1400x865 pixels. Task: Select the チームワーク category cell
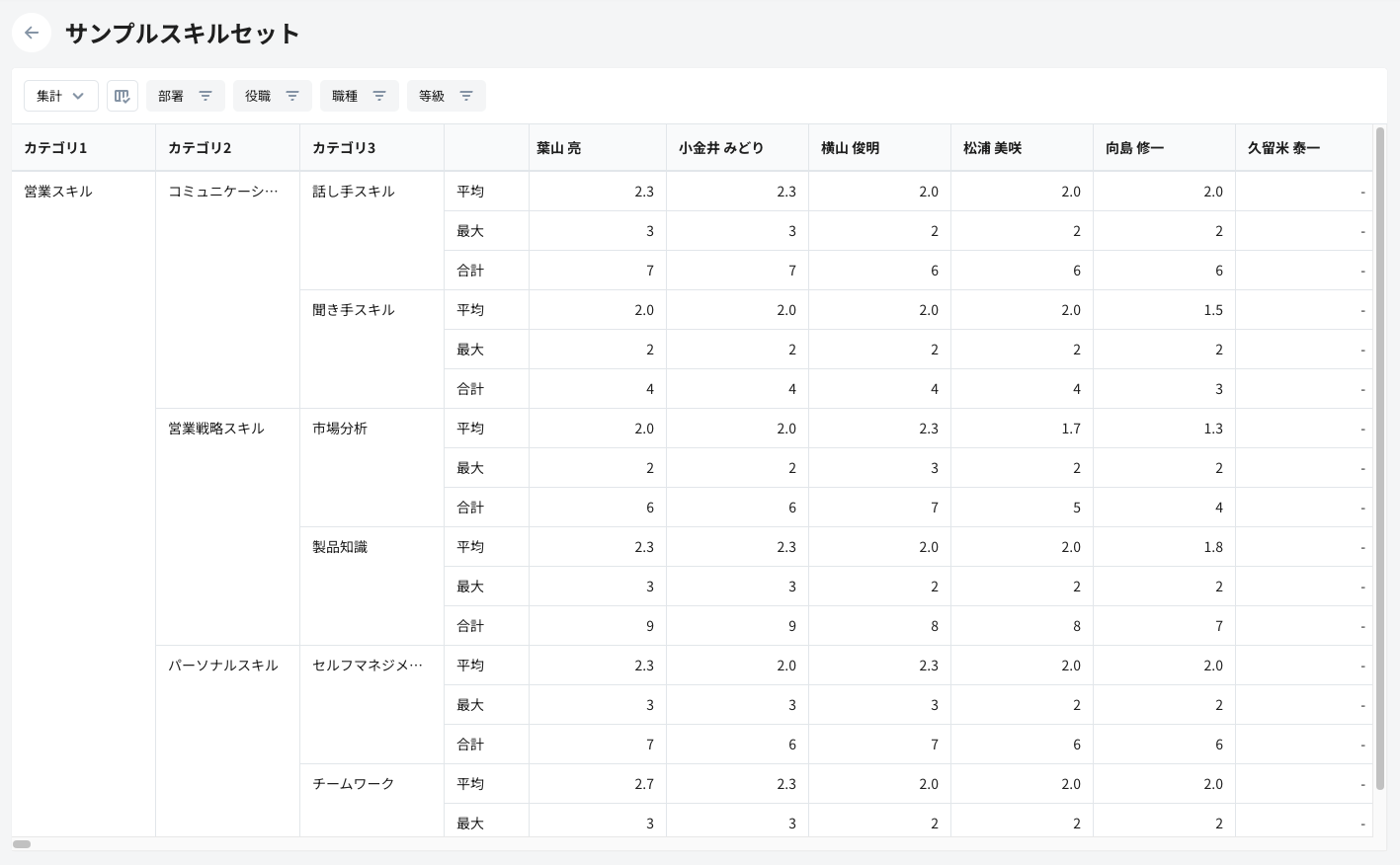(354, 784)
